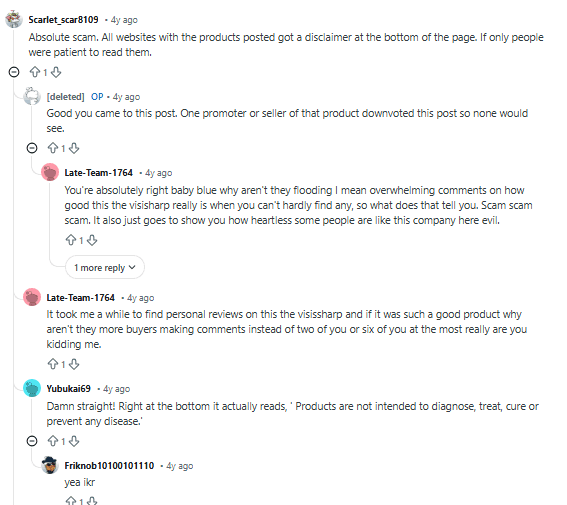Screen dimensions: 567x505
Task: Click Scarlet_scar8109's avatar picture
Action: tap(14, 19)
